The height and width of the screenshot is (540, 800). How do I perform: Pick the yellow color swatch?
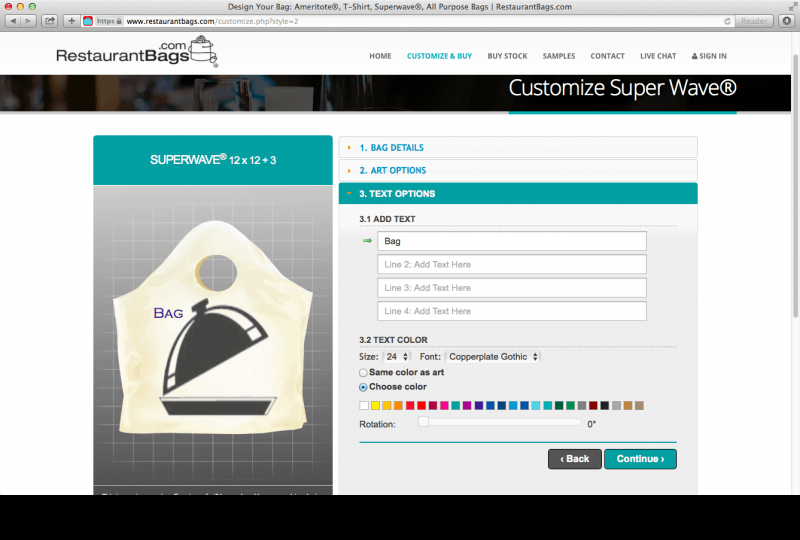click(376, 406)
